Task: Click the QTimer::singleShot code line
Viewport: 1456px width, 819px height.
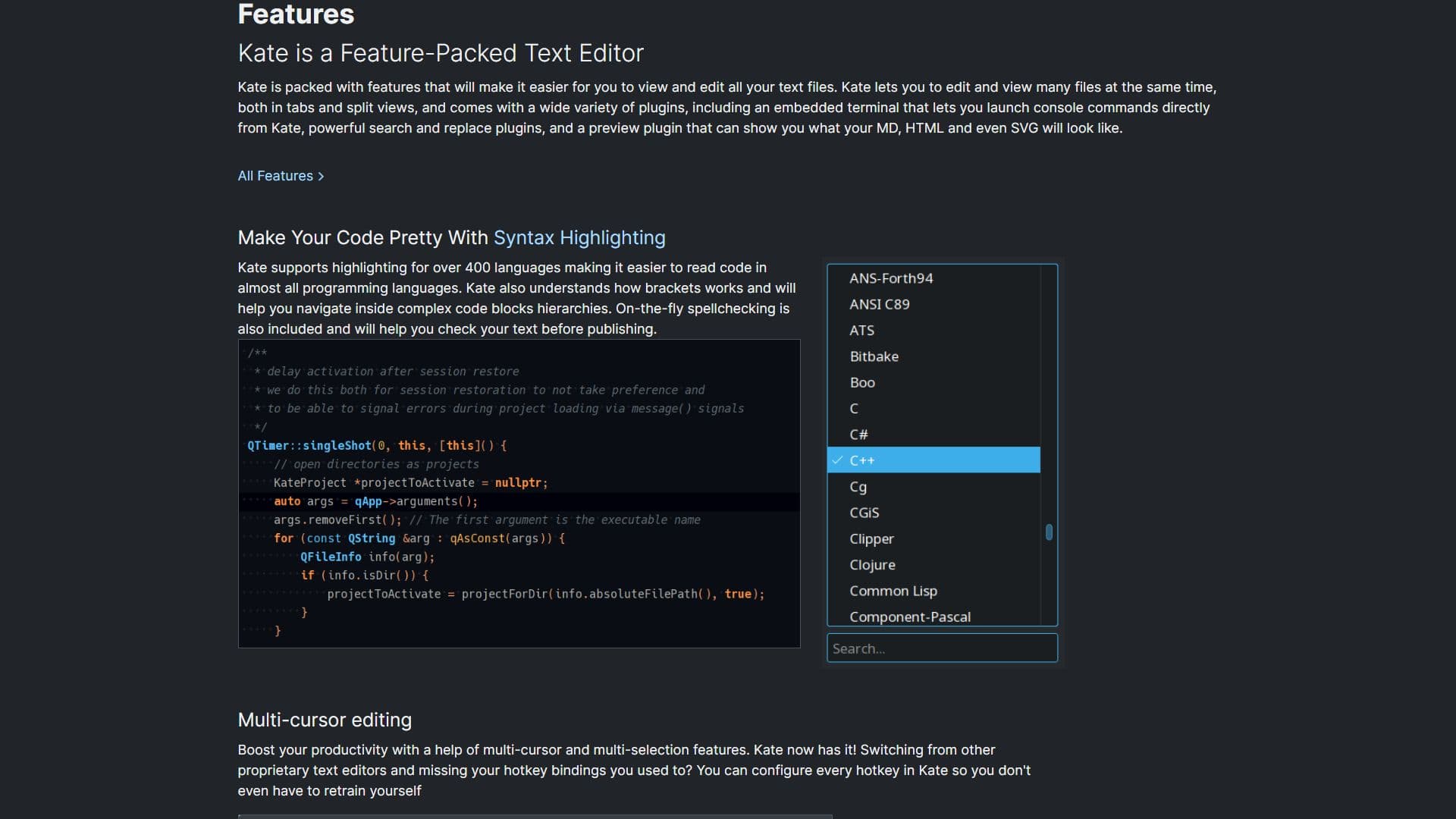Action: [x=377, y=446]
